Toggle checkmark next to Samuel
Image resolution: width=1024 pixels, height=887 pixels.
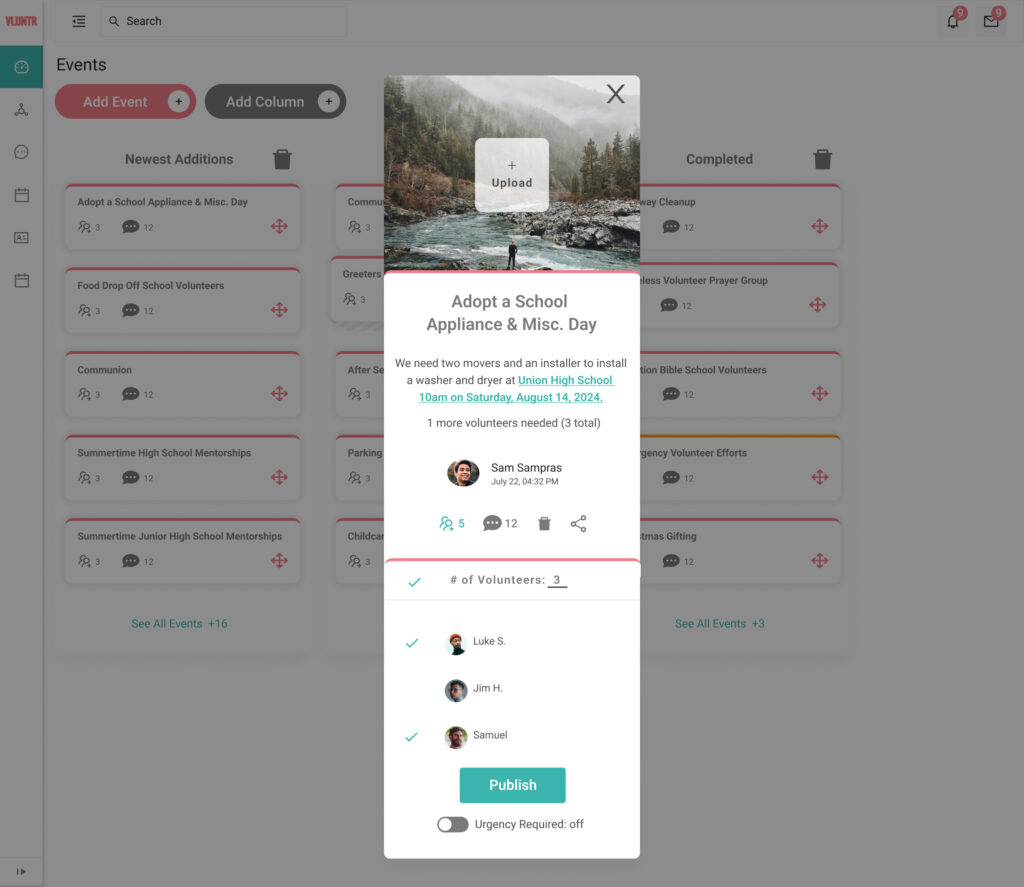tap(411, 737)
